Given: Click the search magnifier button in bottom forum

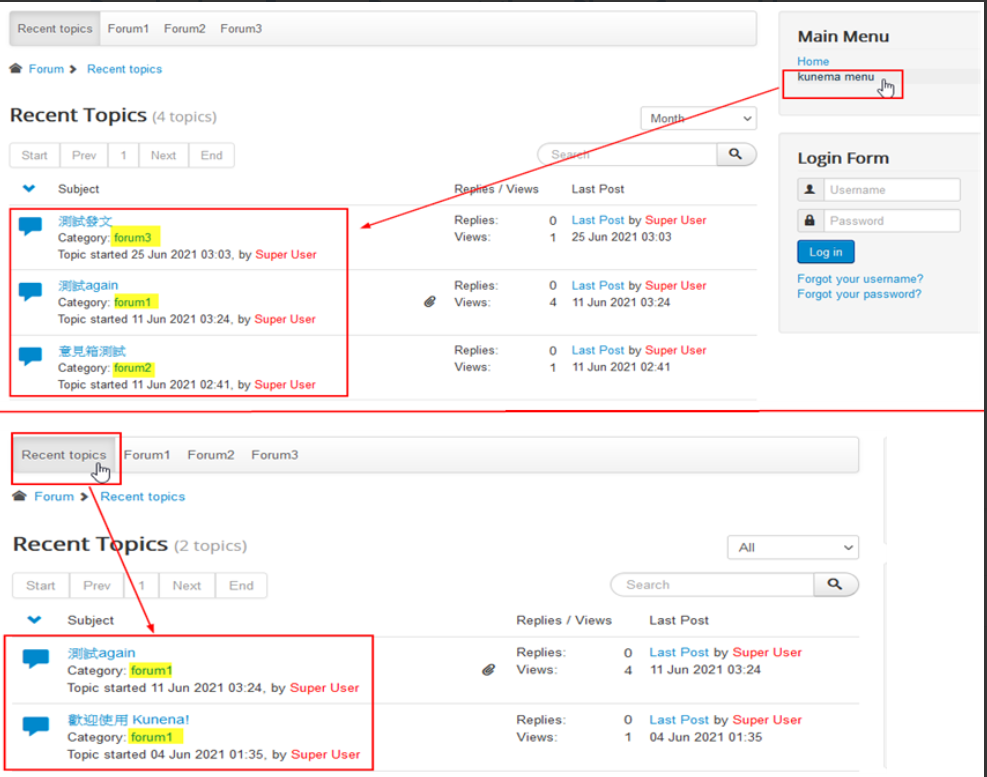Looking at the screenshot, I should [835, 584].
